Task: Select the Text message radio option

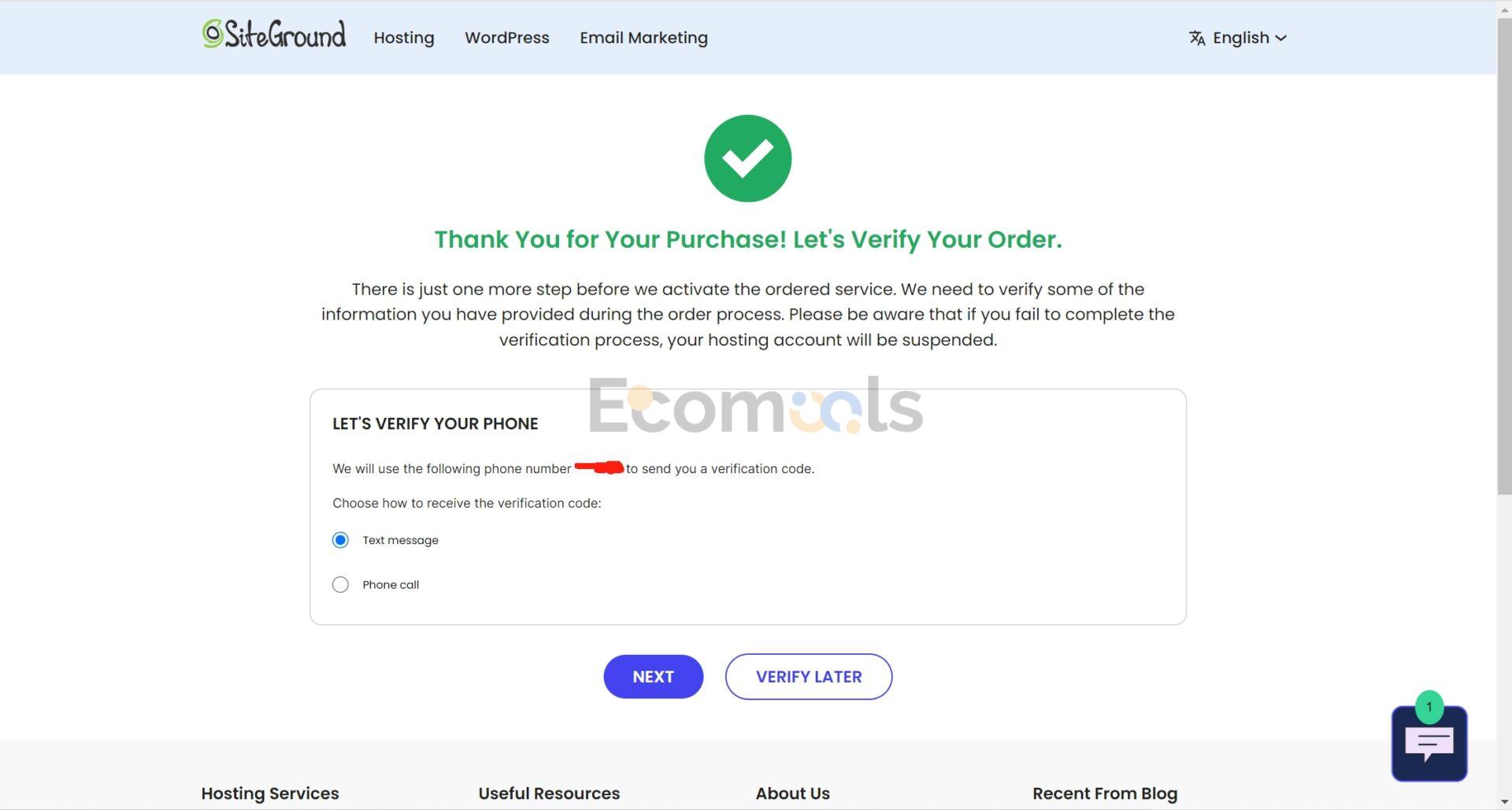Action: pyautogui.click(x=340, y=540)
